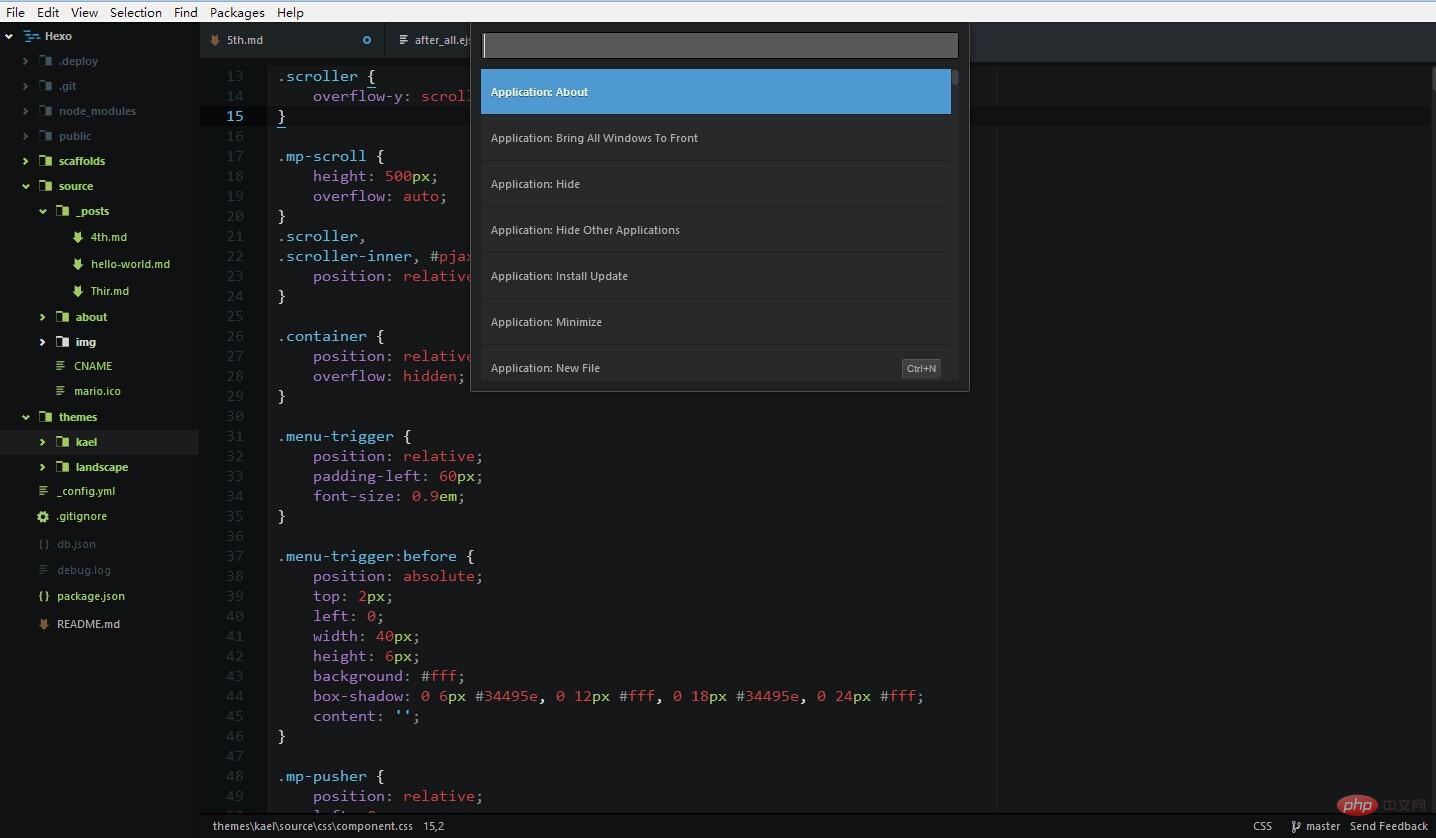The height and width of the screenshot is (838, 1436).
Task: Open the Help menu
Action: click(x=290, y=12)
